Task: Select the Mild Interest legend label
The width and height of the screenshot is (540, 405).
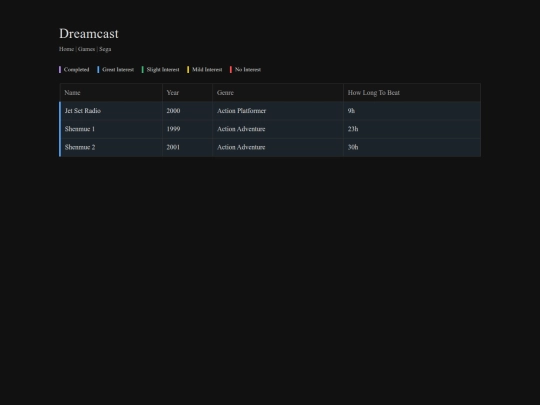Action: tap(207, 70)
